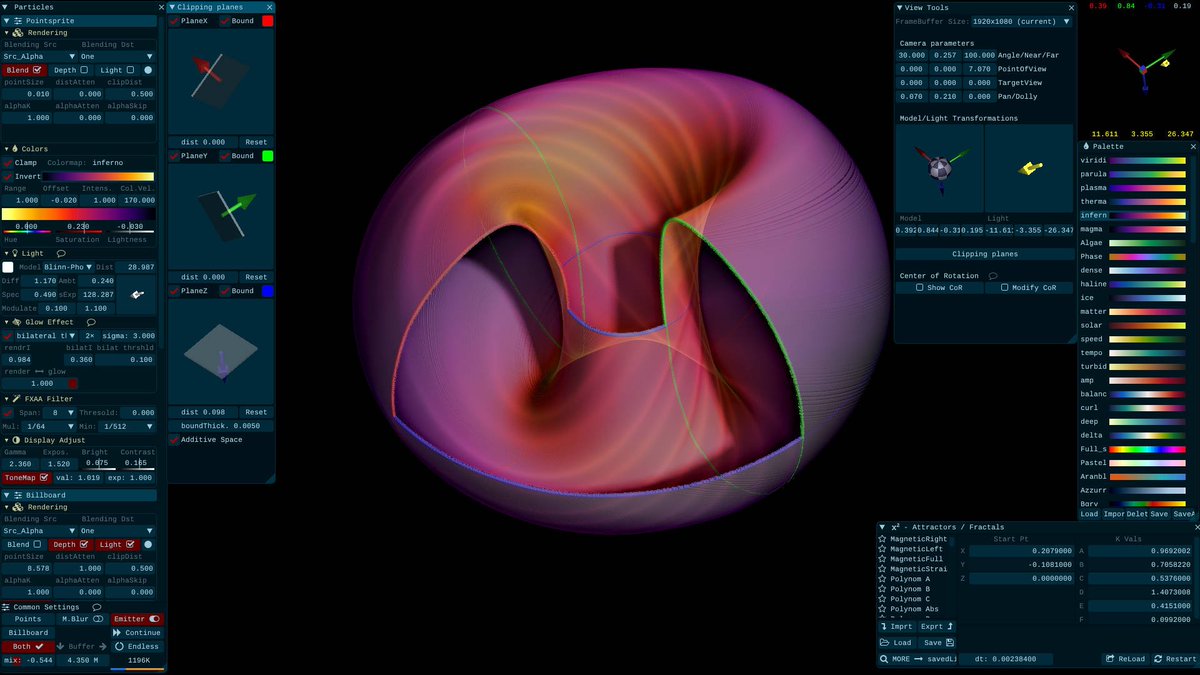Open the FXAA Span dropdown
1200x675 pixels.
[60, 413]
